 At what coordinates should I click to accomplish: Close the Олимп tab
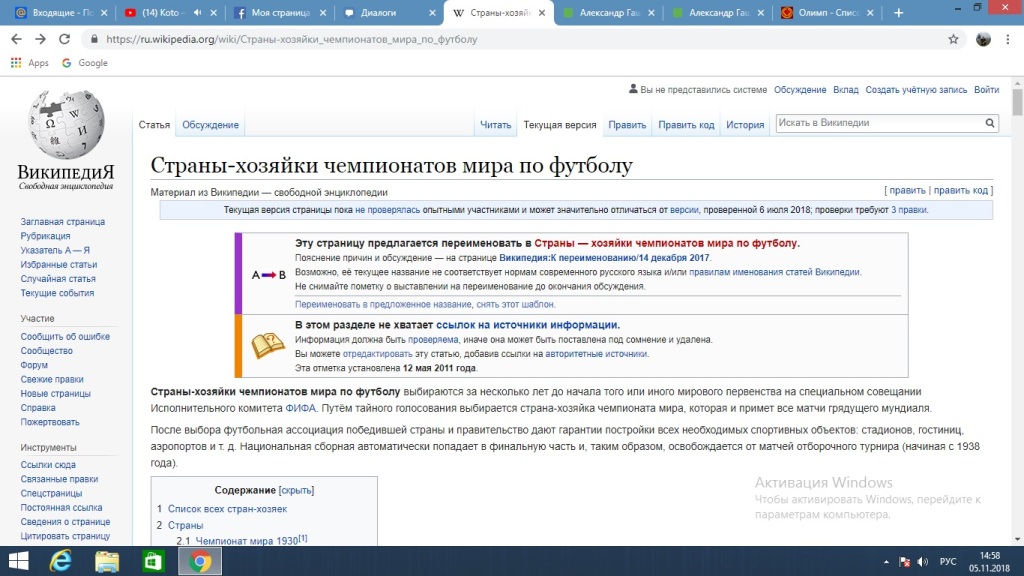870,12
